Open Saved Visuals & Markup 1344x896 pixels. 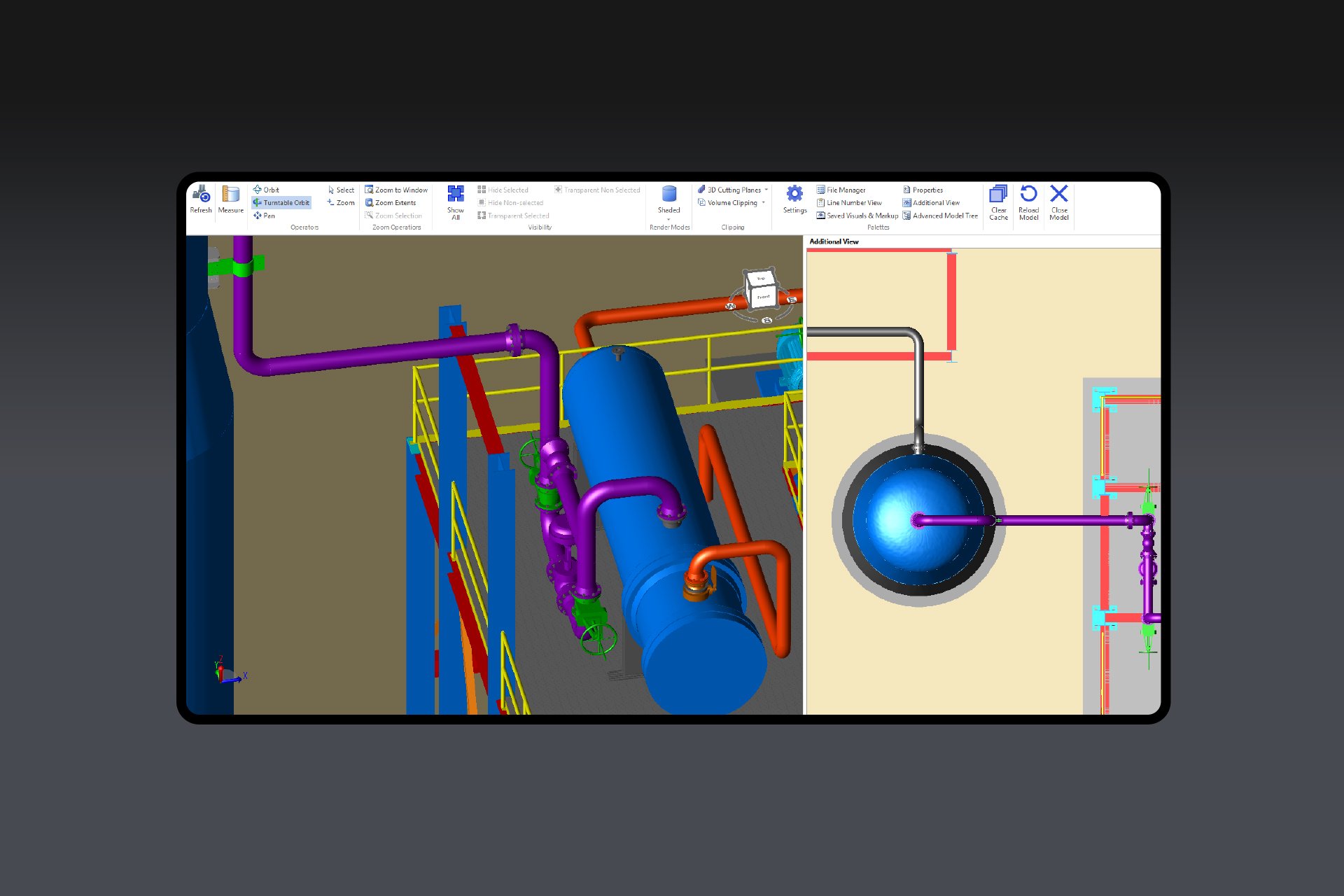(862, 216)
